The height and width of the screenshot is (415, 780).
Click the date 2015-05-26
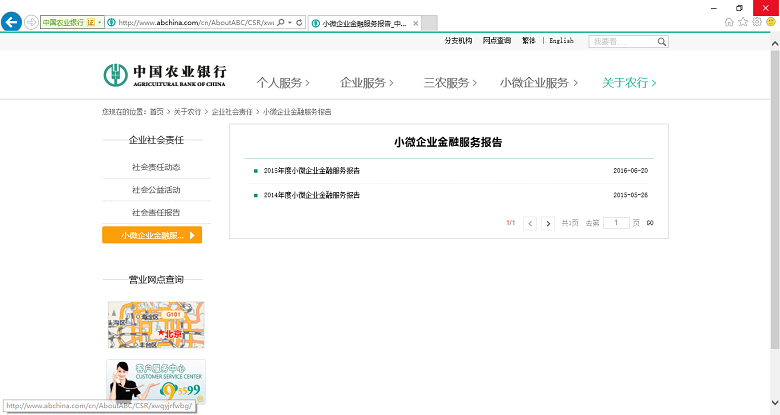tap(631, 195)
